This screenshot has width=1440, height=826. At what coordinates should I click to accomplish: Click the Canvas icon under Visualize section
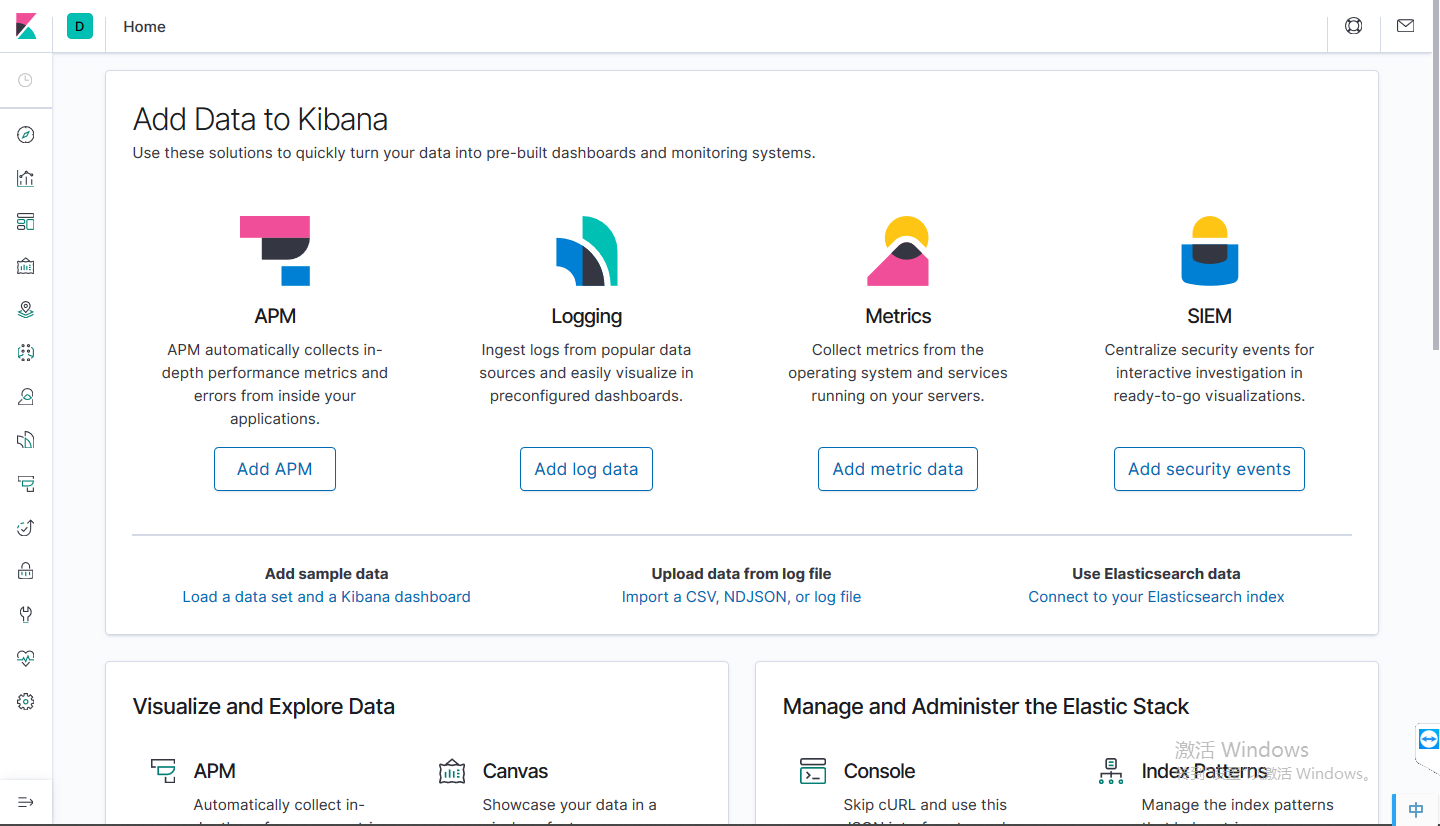click(x=452, y=771)
